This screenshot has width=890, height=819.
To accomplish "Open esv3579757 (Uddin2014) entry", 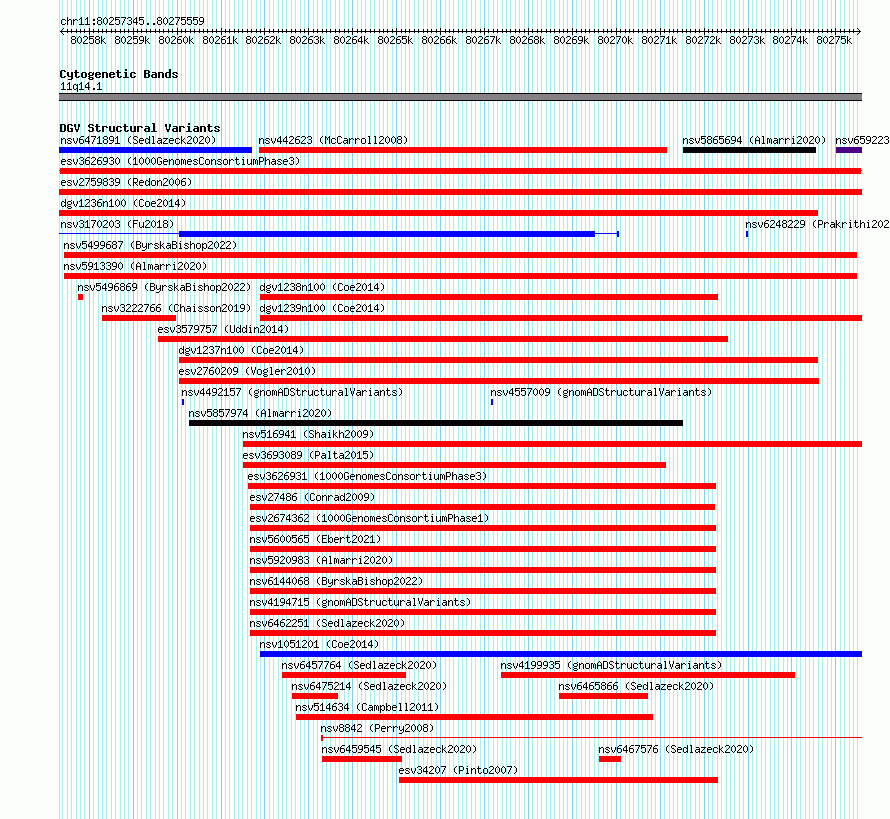I will click(223, 329).
